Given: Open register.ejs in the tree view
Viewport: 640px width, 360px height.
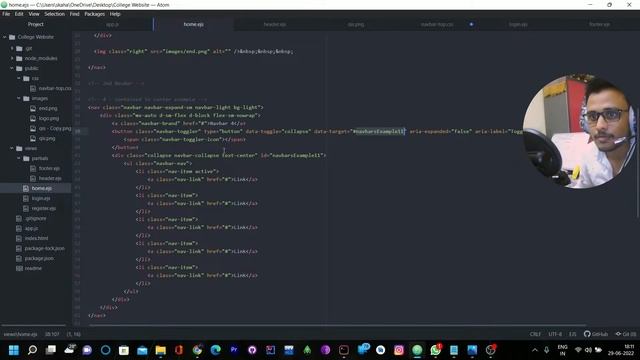Looking at the screenshot, I should click(x=40, y=208).
